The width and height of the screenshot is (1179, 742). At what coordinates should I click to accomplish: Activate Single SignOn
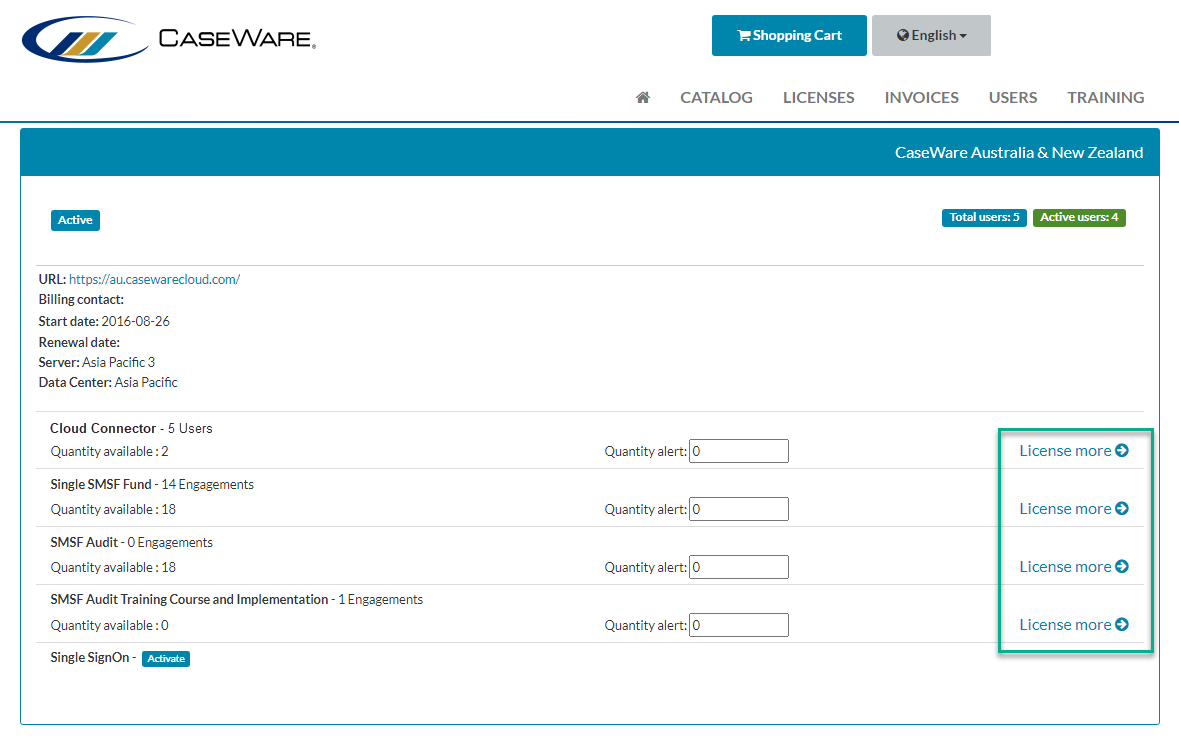click(165, 659)
